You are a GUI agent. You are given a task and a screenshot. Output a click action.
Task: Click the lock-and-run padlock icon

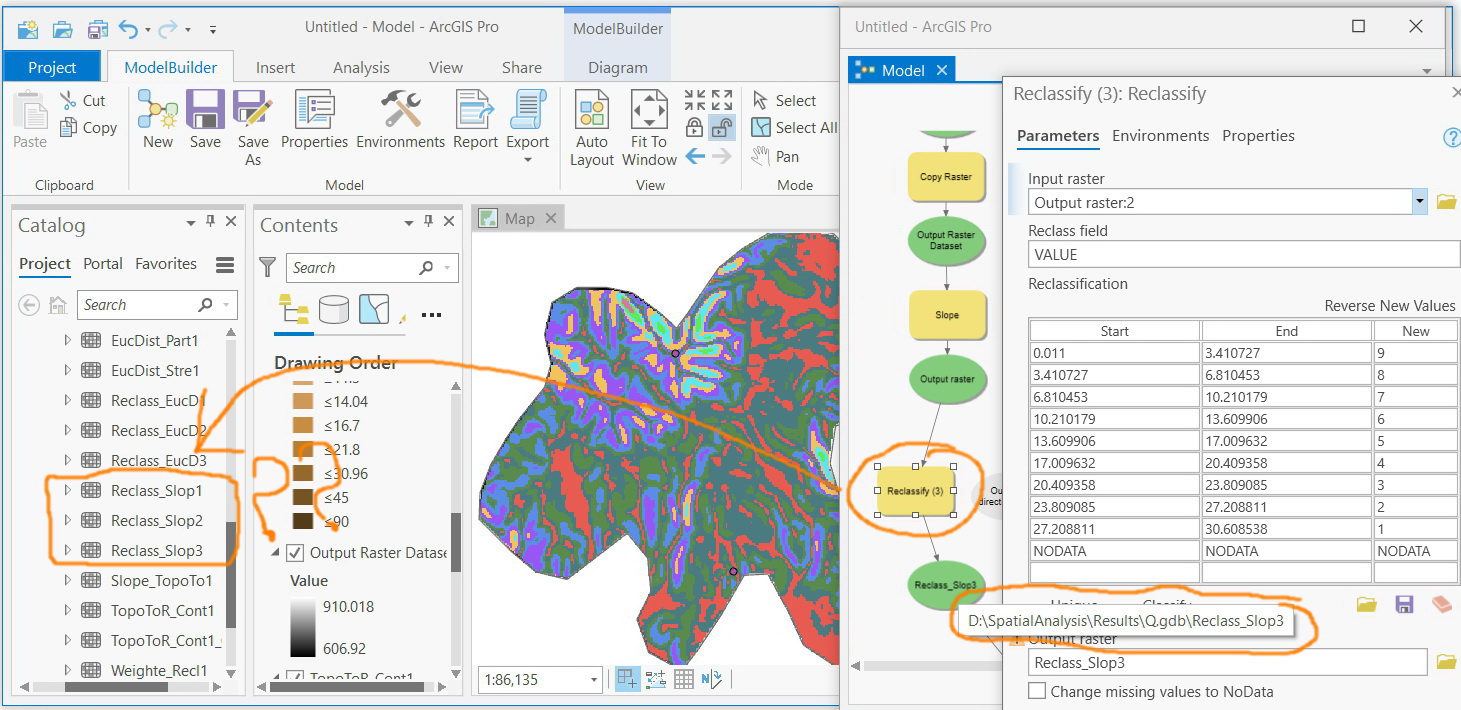[x=695, y=127]
